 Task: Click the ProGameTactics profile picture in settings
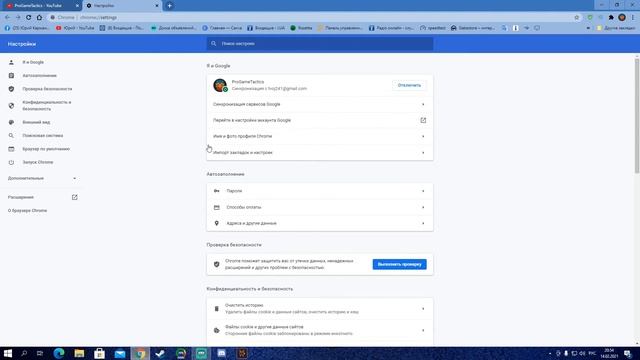pyautogui.click(x=220, y=85)
